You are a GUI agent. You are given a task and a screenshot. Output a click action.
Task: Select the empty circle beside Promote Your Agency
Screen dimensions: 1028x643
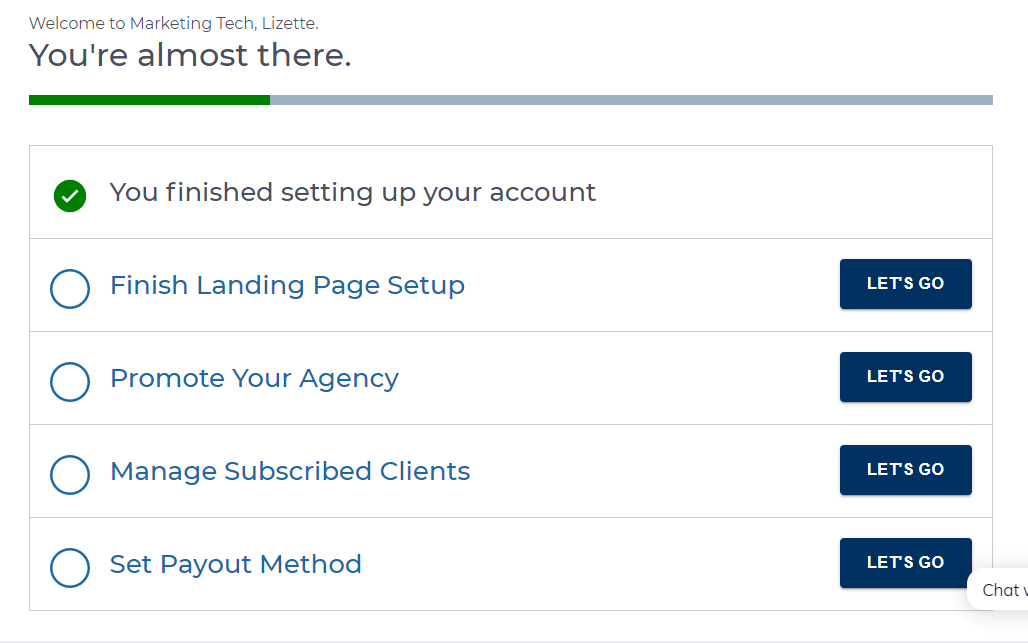click(69, 381)
